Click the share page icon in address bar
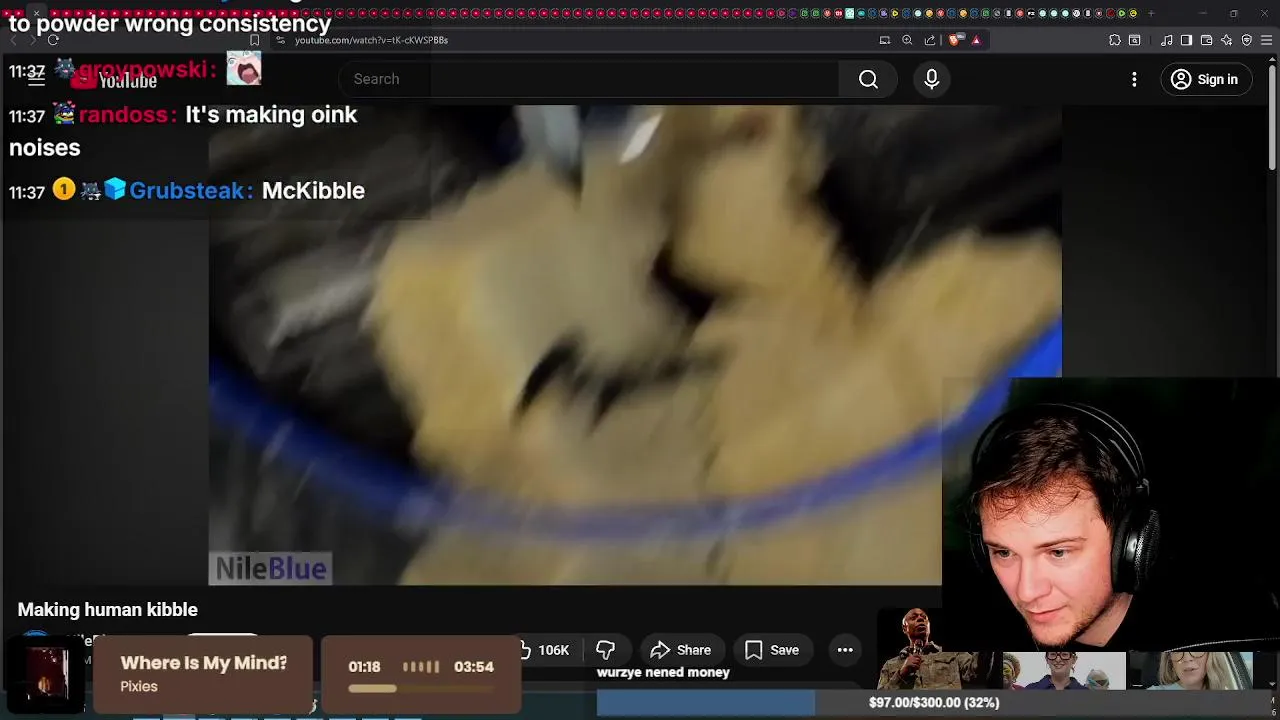 tap(930, 40)
